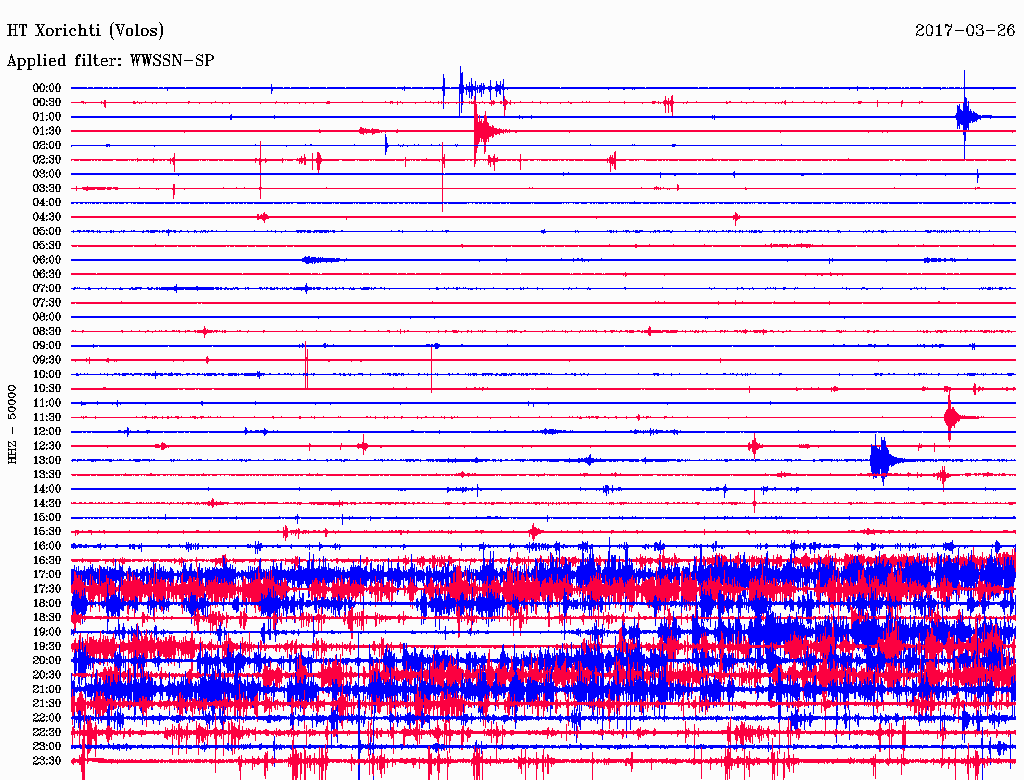Select the 05:00 time row label
Viewport: 1024px width, 780px height.
47,231
